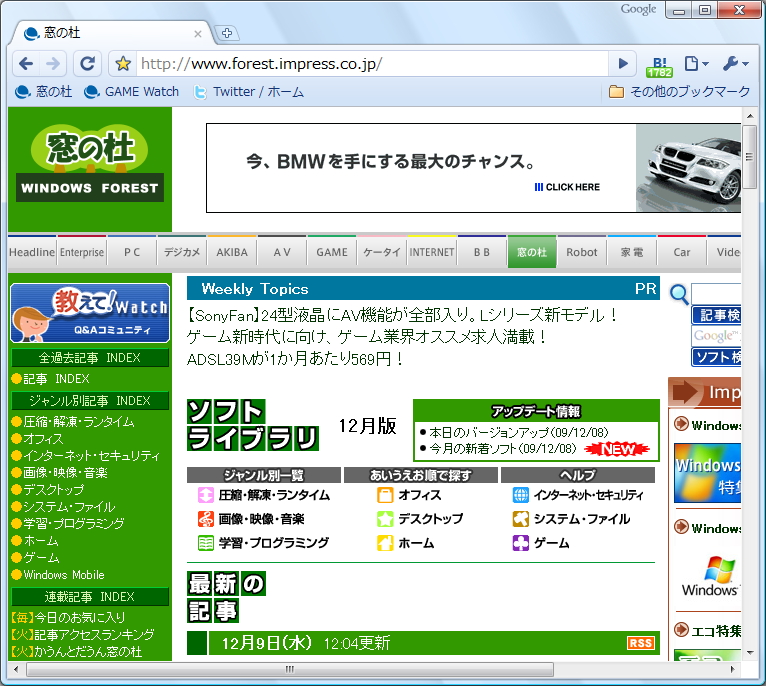Go forward with the browser forward arrow
Viewport: 766px width, 686px height.
pos(53,64)
